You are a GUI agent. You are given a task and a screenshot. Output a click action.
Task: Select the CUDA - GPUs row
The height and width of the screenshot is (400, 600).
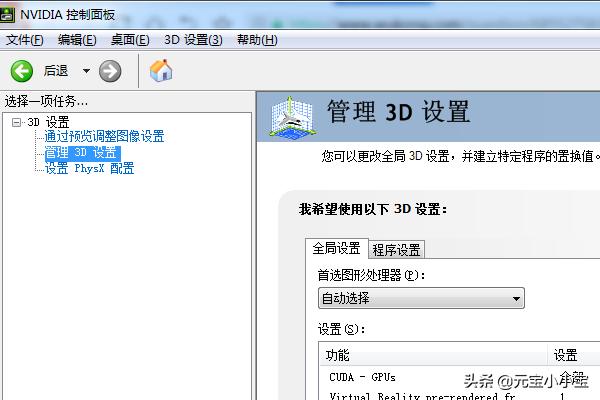pos(460,377)
